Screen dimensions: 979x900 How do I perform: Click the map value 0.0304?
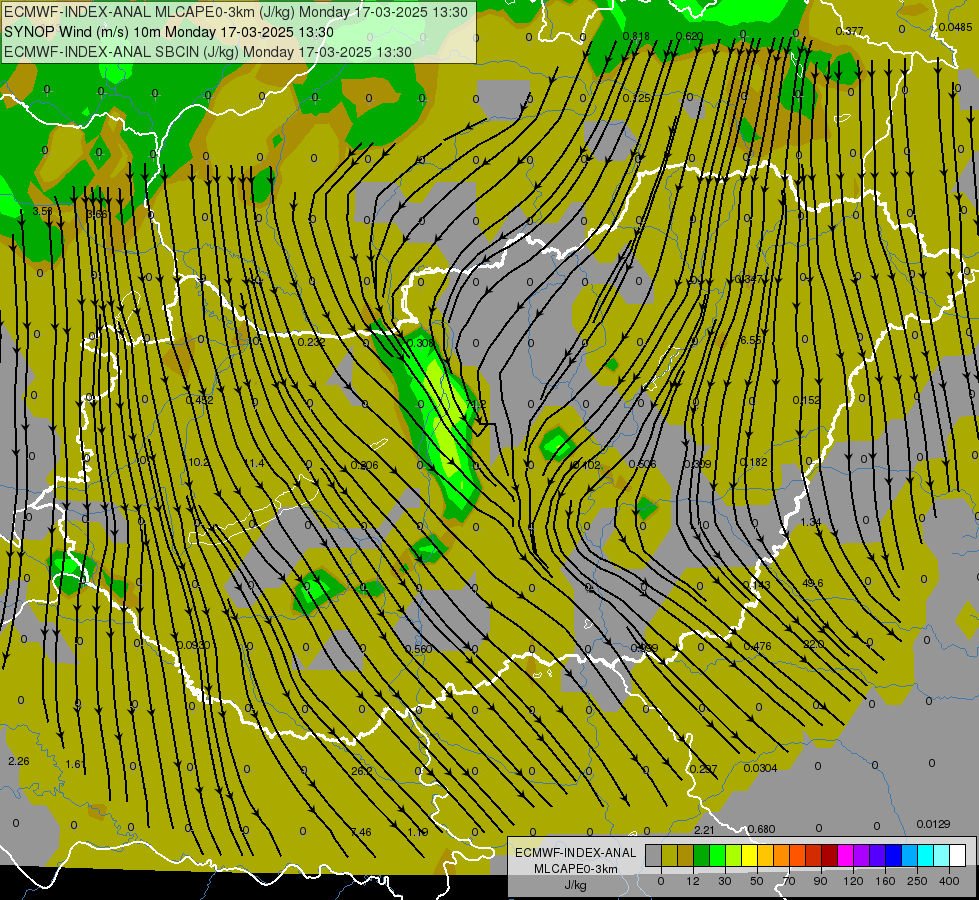(760, 768)
